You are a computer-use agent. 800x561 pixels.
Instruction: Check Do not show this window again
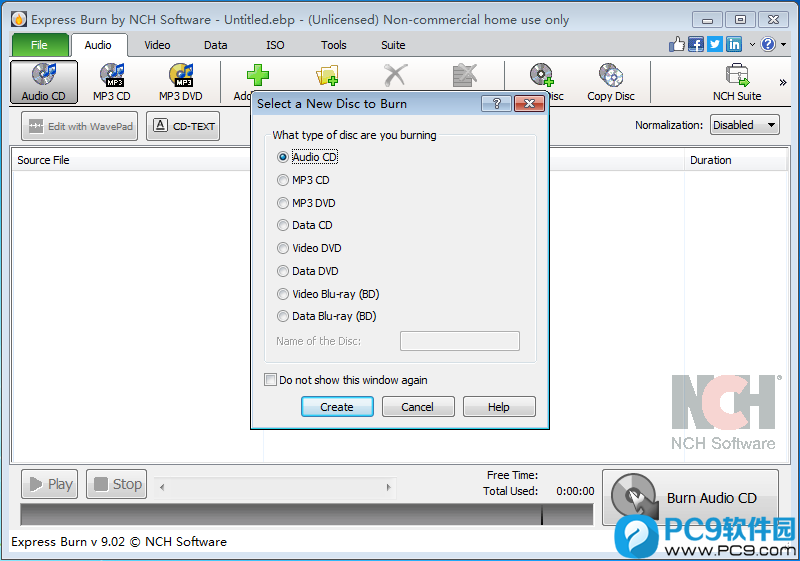pyautogui.click(x=270, y=379)
